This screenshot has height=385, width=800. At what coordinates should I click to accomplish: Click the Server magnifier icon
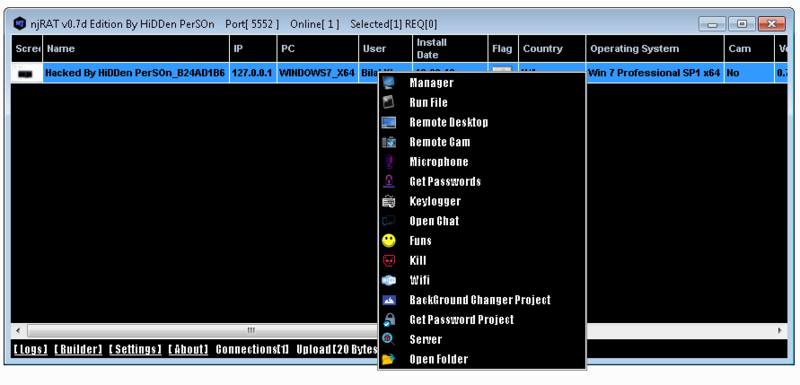tap(389, 340)
